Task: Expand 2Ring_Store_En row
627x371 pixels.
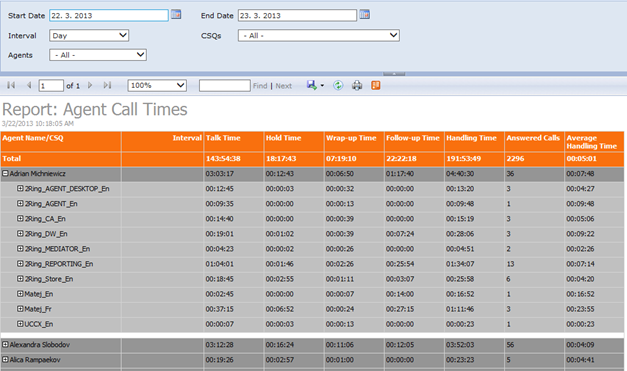Action: click(x=20, y=279)
